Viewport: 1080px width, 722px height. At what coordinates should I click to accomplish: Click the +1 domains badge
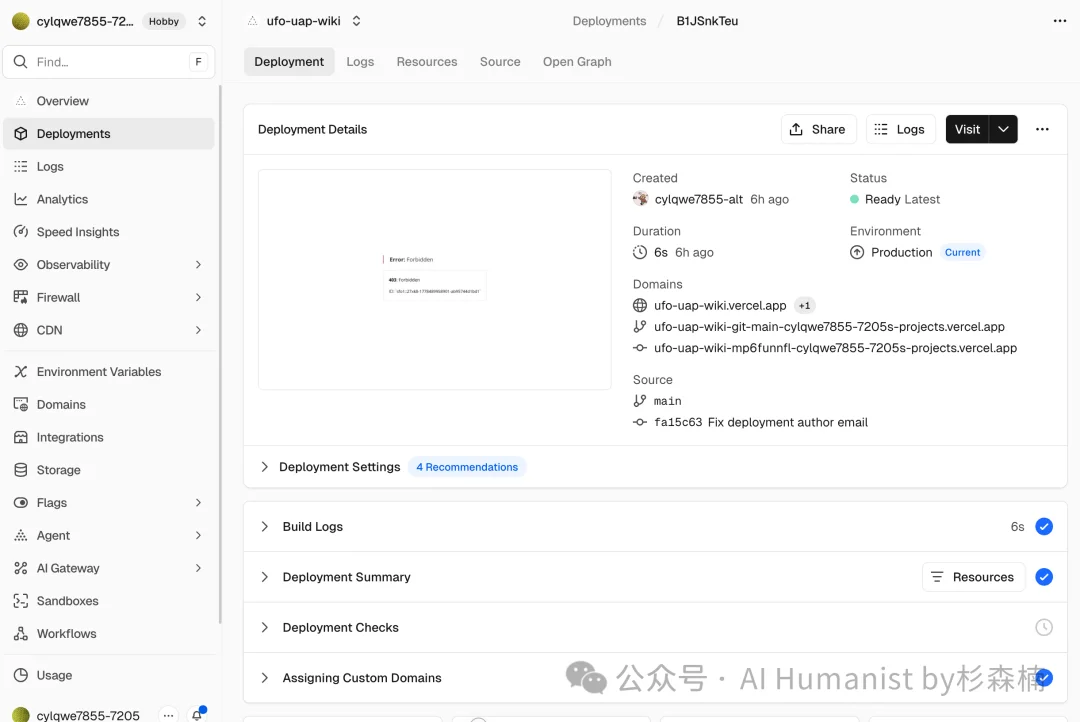tap(804, 305)
